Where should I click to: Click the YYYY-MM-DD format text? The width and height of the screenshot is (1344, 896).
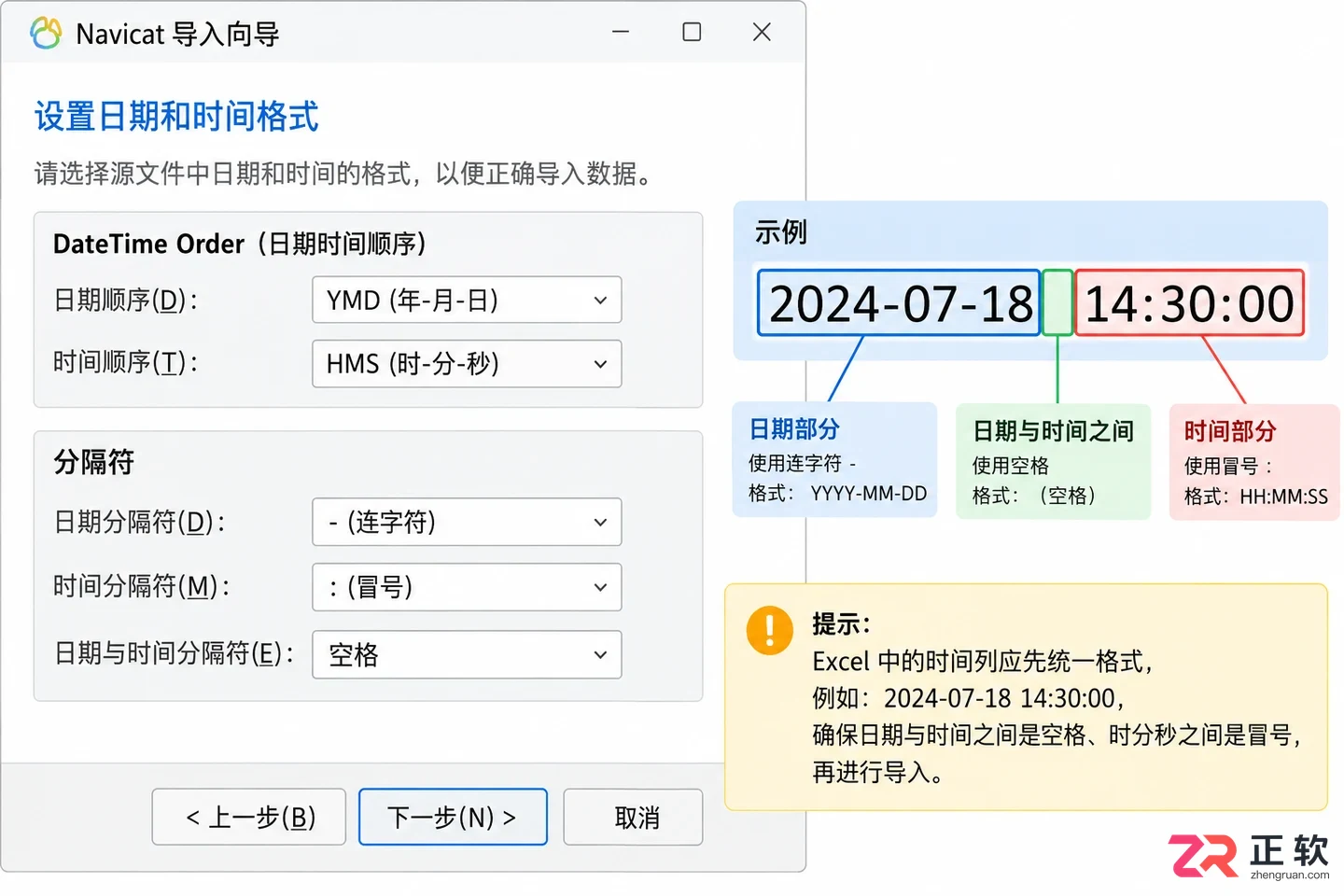point(869,494)
